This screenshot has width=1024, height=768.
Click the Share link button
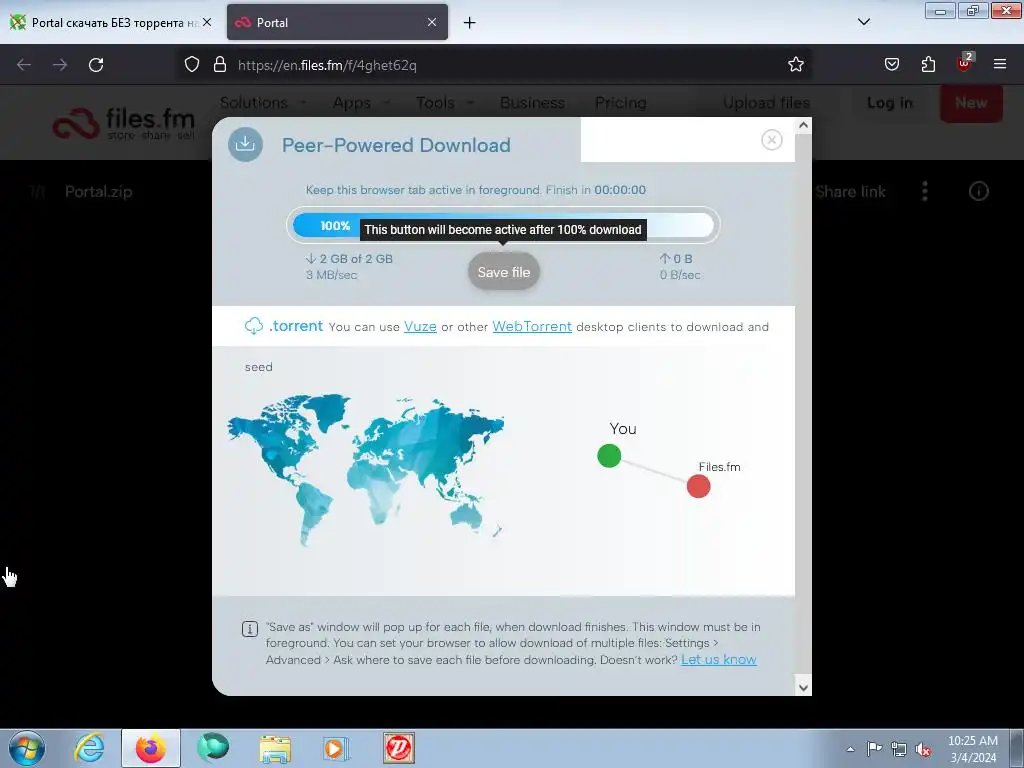coord(850,191)
